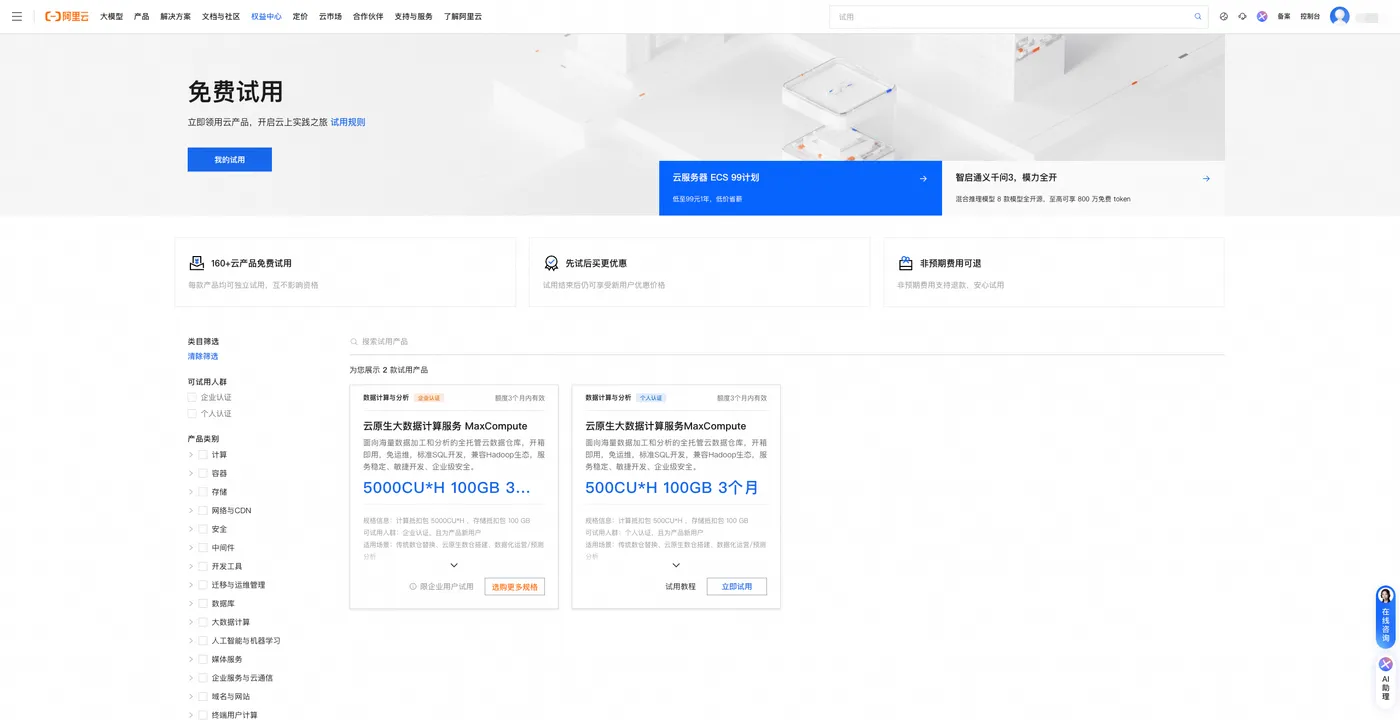Click the 清除筛选 link
This screenshot has width=1400, height=720.
pos(203,357)
